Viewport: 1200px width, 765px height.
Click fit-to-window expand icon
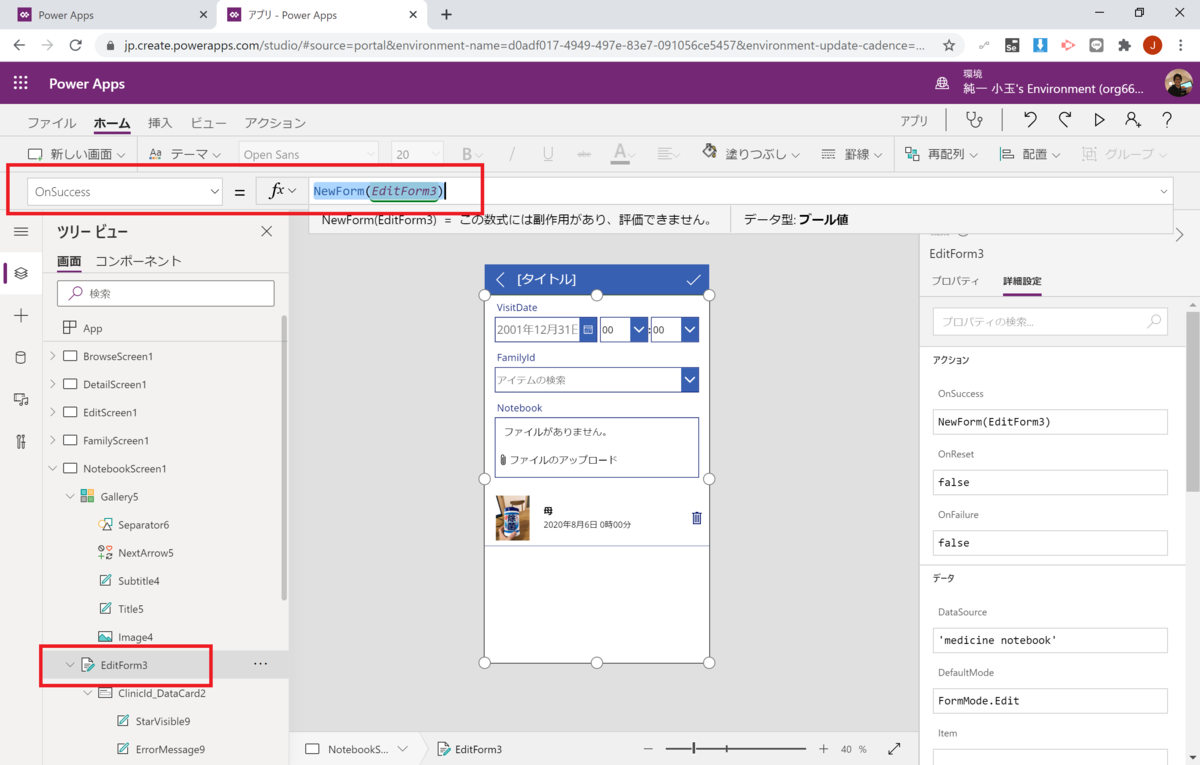895,748
